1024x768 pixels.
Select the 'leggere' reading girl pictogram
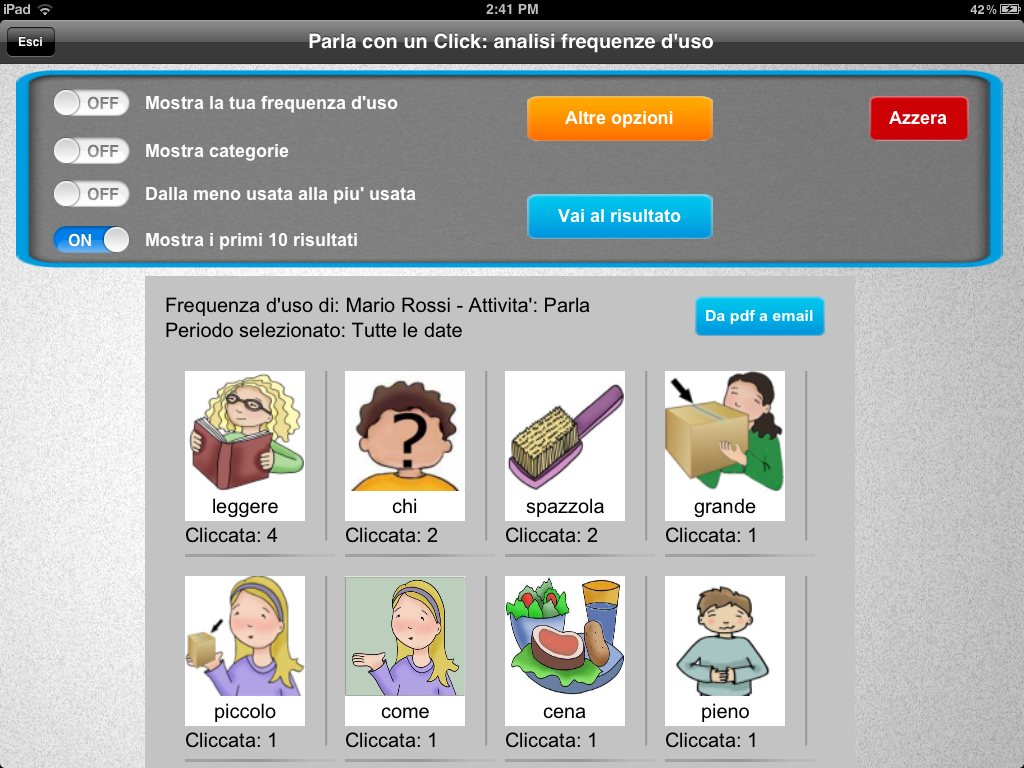(245, 445)
